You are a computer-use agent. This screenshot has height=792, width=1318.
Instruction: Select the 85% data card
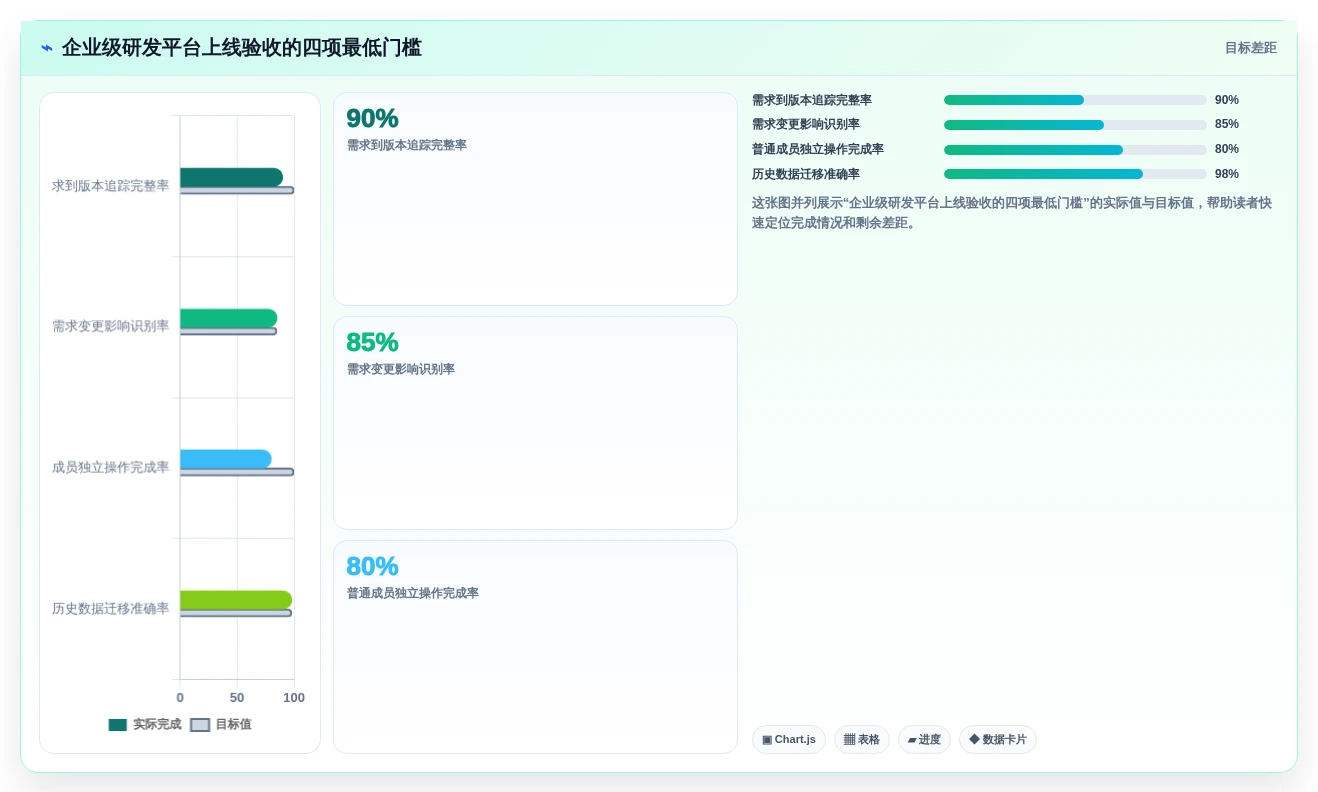(535, 423)
